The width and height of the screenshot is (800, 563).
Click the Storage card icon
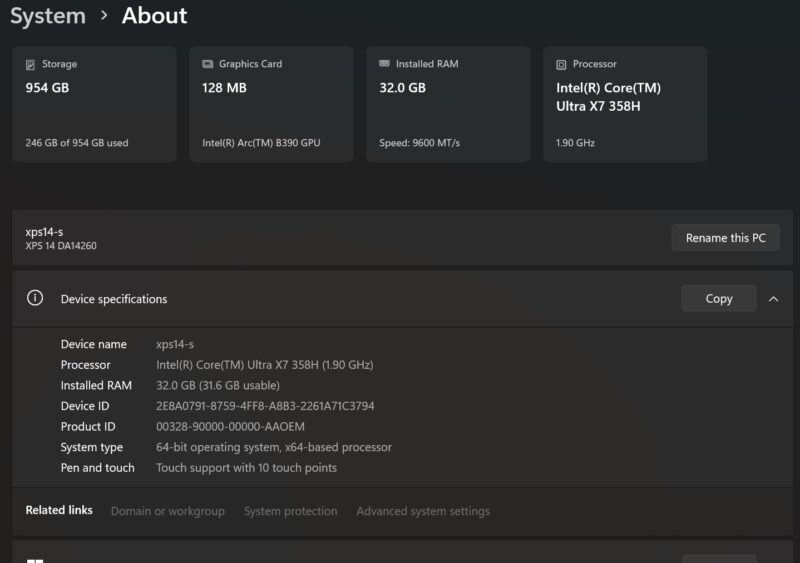coord(31,64)
